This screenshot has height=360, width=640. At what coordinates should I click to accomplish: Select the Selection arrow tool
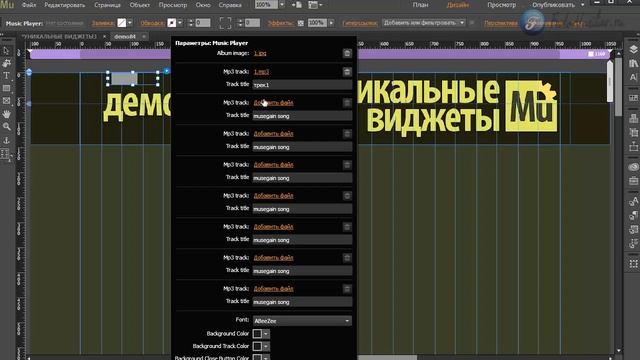[7, 51]
